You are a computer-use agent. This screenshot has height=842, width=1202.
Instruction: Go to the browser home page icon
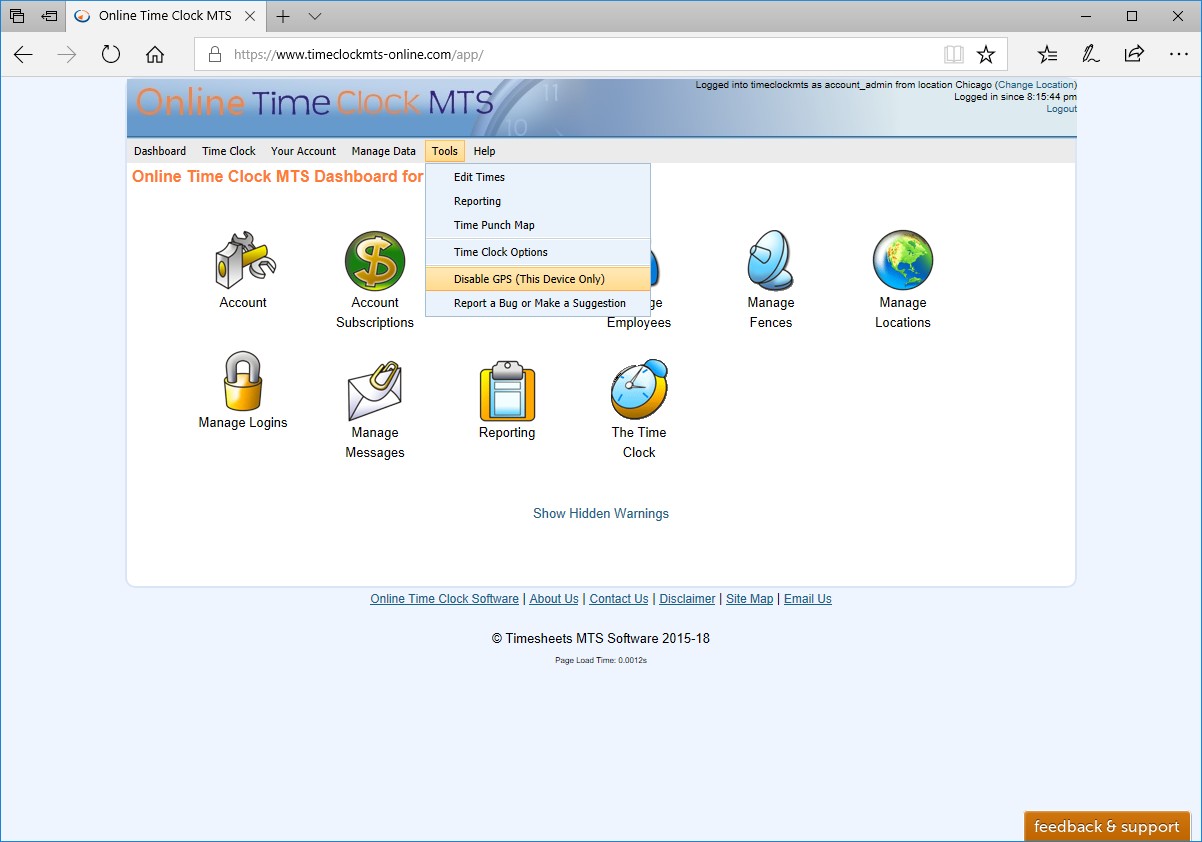pos(155,54)
